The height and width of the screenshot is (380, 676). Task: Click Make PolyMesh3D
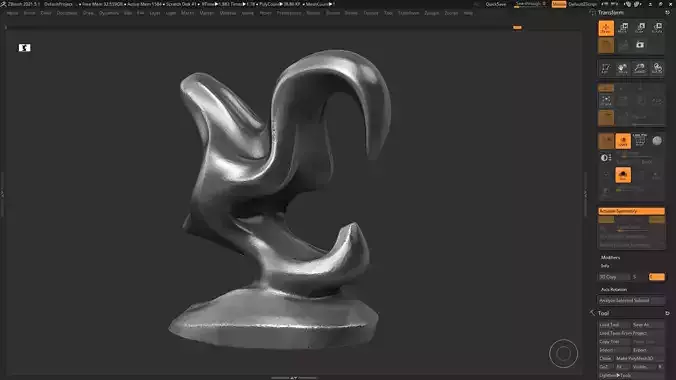pos(639,358)
